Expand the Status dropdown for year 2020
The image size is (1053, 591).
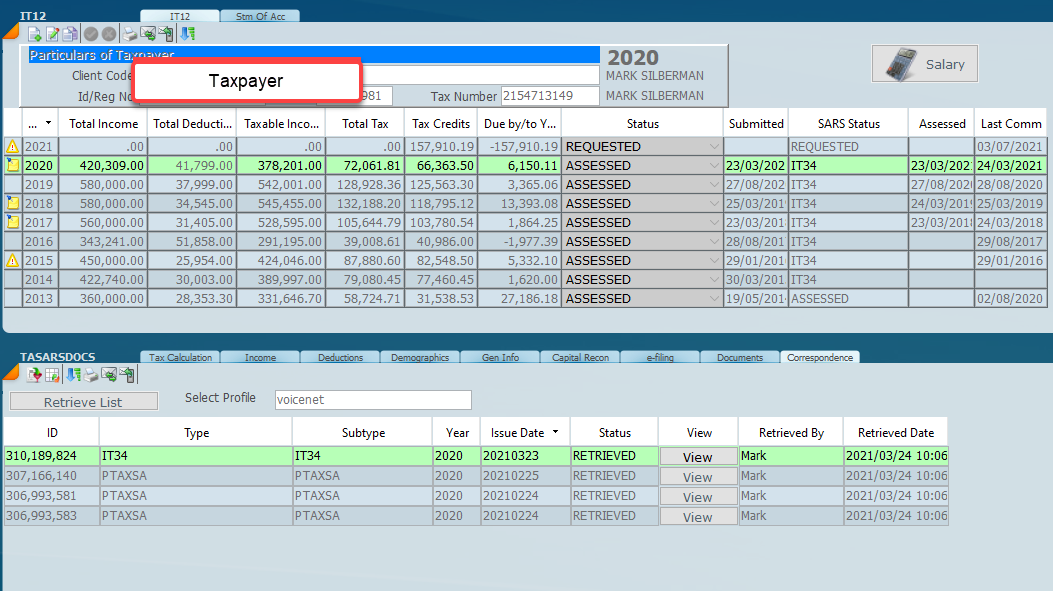[713, 166]
